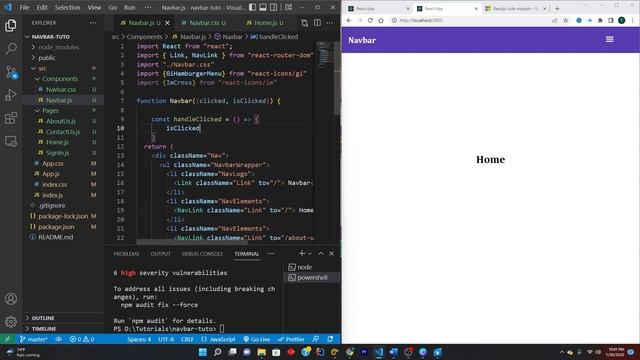Click the UTF-8 encoding indicator
640x360 pixels.
[x=166, y=339]
